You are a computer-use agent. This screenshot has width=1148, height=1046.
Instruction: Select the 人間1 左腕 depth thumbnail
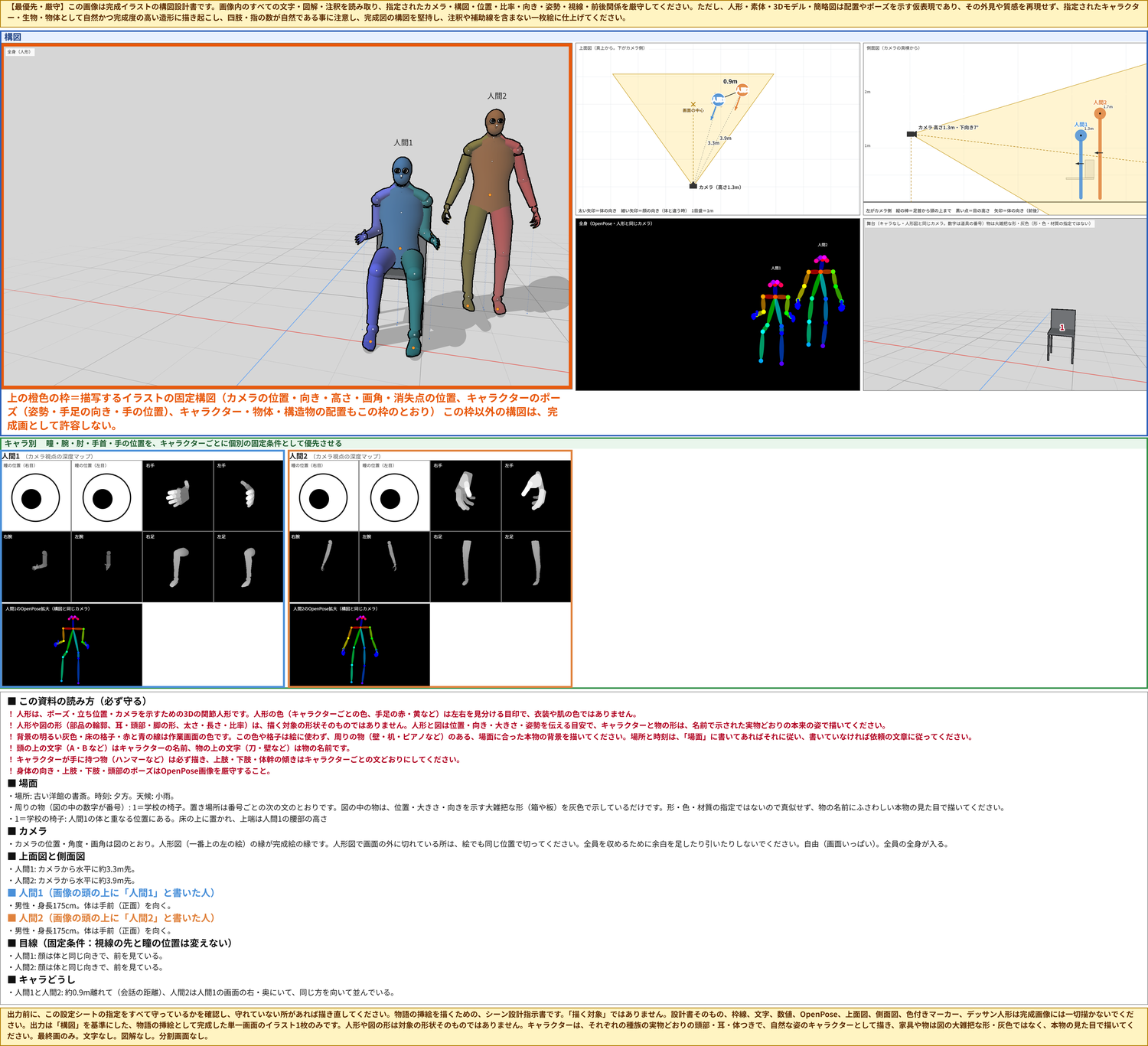pyautogui.click(x=107, y=567)
